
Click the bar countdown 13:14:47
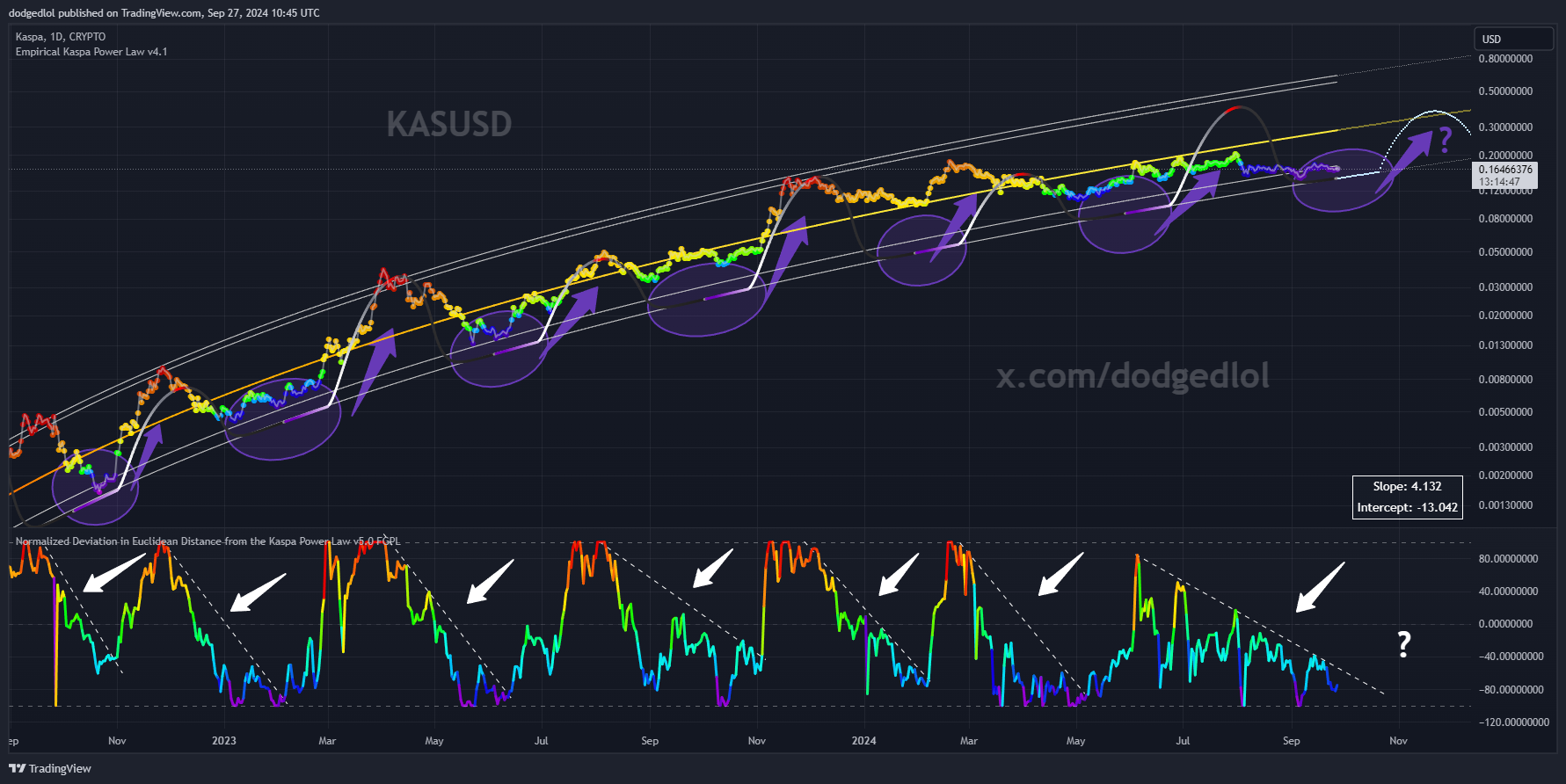tap(1499, 182)
